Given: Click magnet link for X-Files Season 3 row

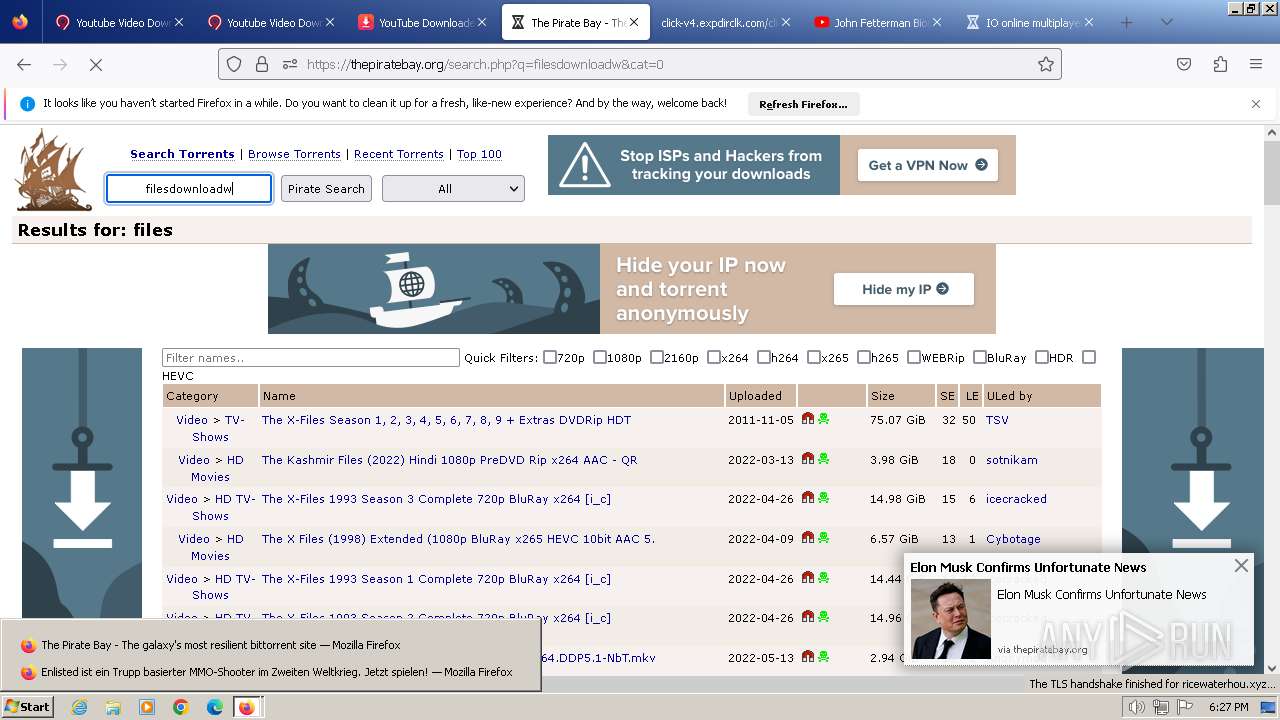Looking at the screenshot, I should pos(808,498).
